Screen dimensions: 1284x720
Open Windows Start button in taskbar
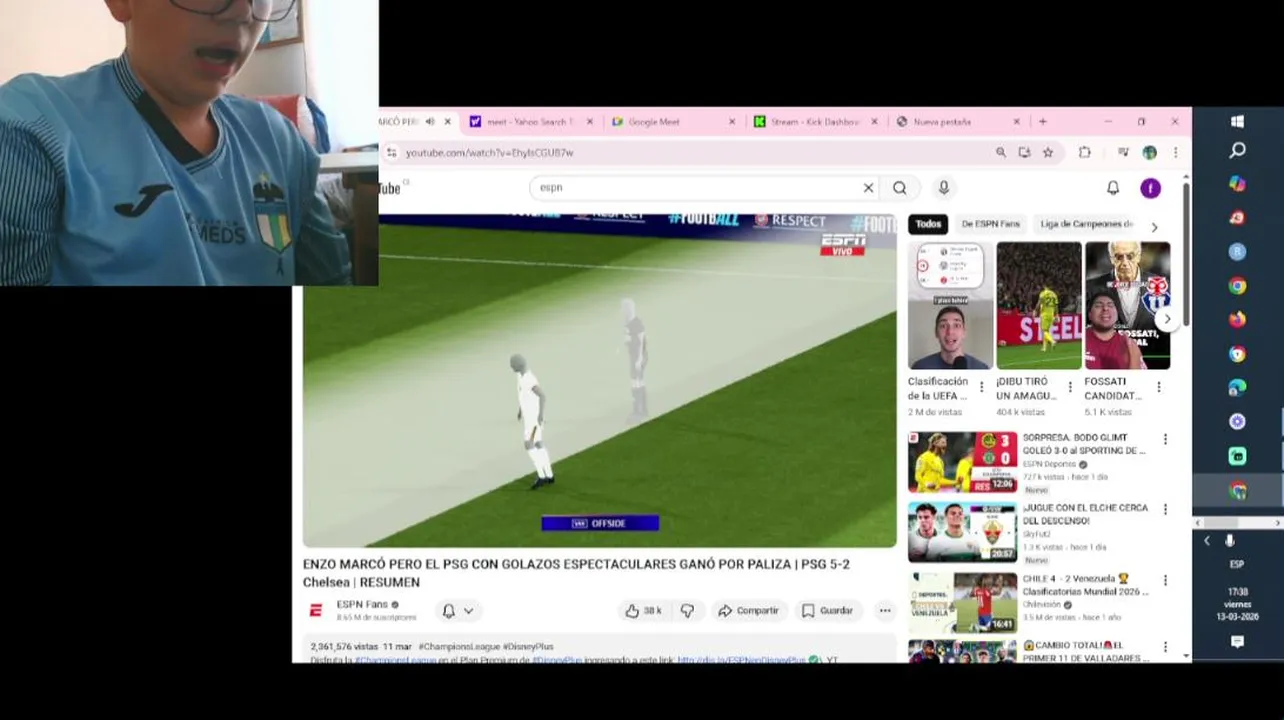click(1237, 121)
